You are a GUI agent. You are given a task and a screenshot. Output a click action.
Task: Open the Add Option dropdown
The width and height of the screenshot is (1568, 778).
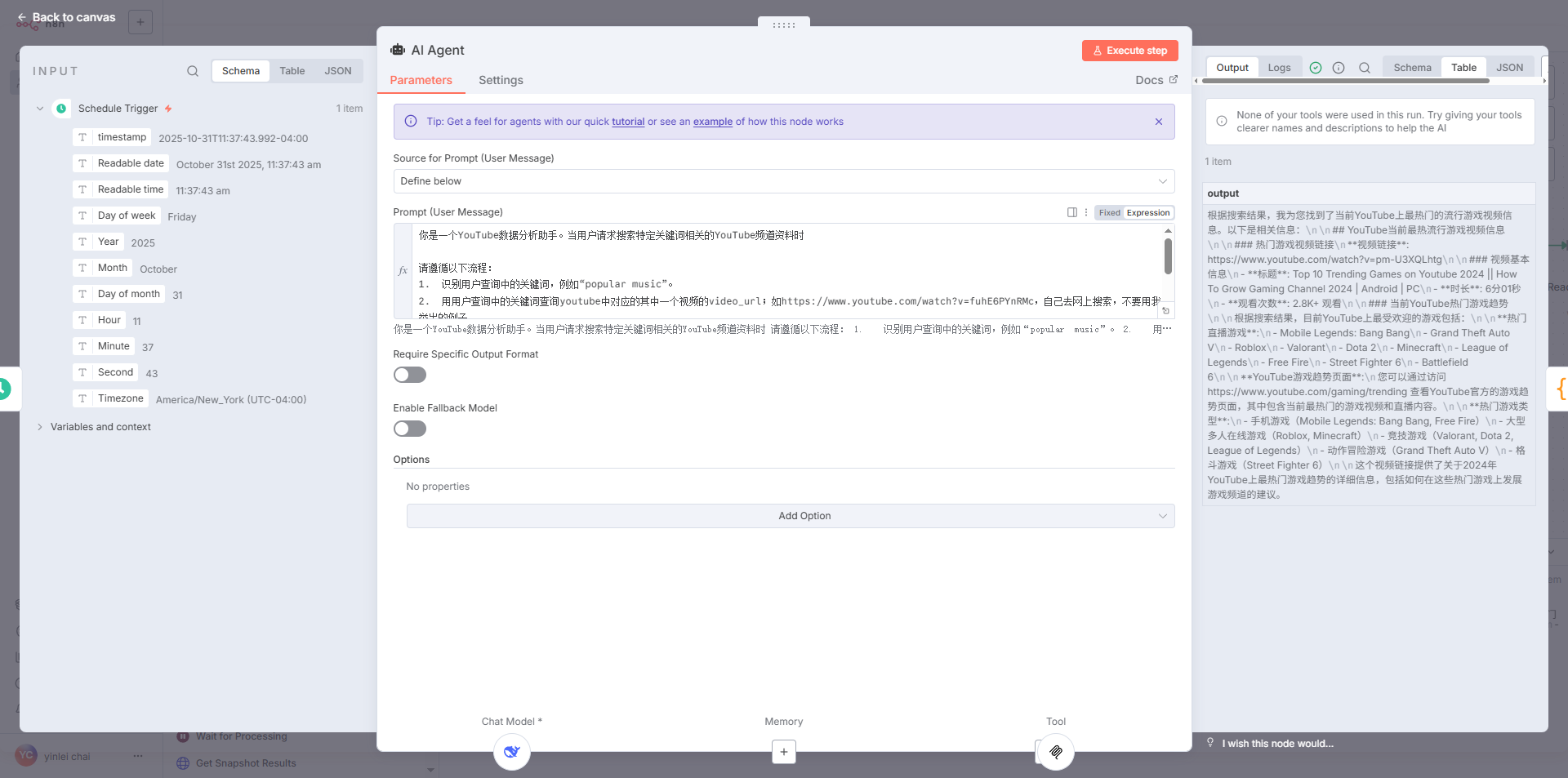tap(791, 516)
